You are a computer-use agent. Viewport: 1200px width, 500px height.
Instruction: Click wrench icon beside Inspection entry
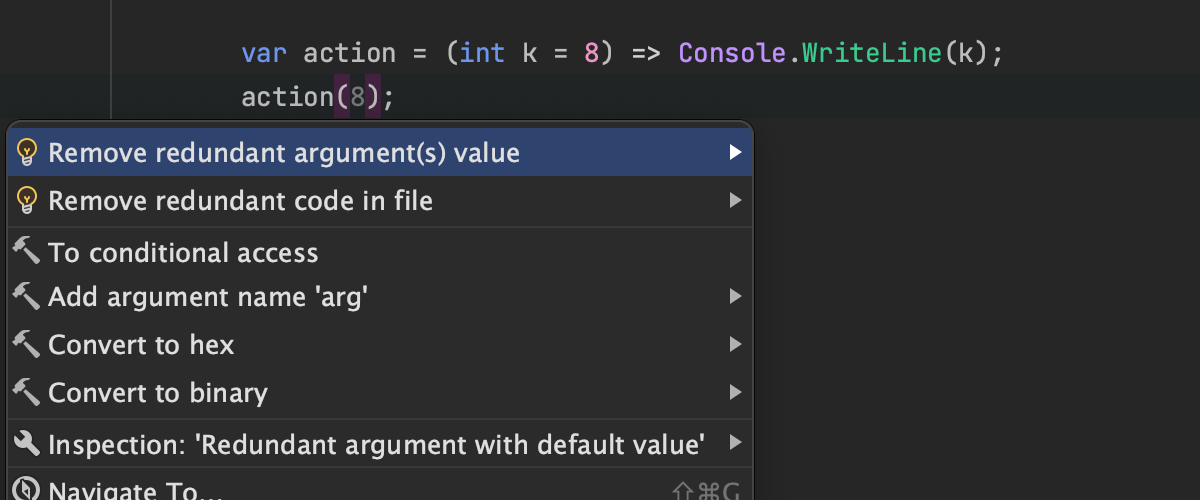click(x=27, y=443)
